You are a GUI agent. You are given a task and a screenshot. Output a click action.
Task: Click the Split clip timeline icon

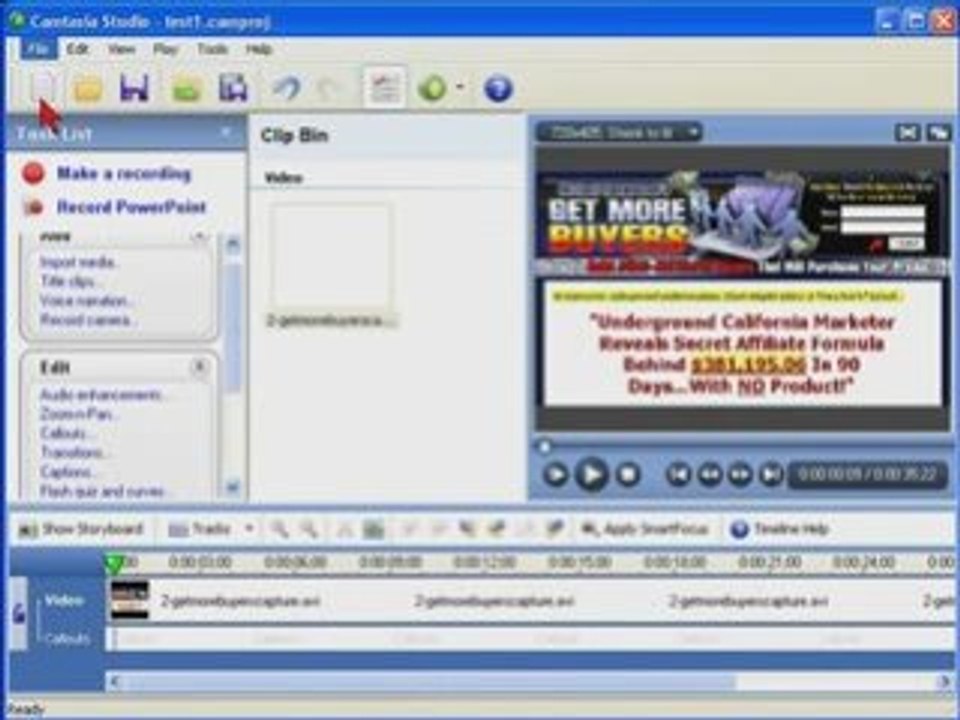[x=373, y=529]
